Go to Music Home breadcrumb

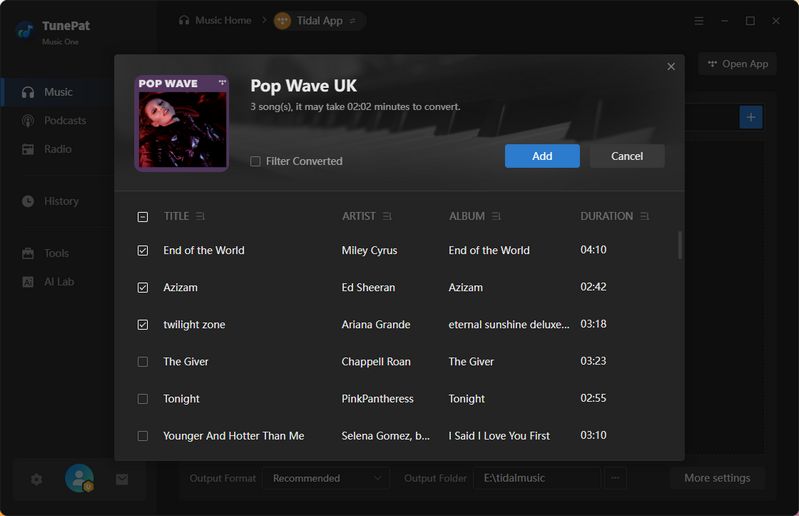point(223,20)
